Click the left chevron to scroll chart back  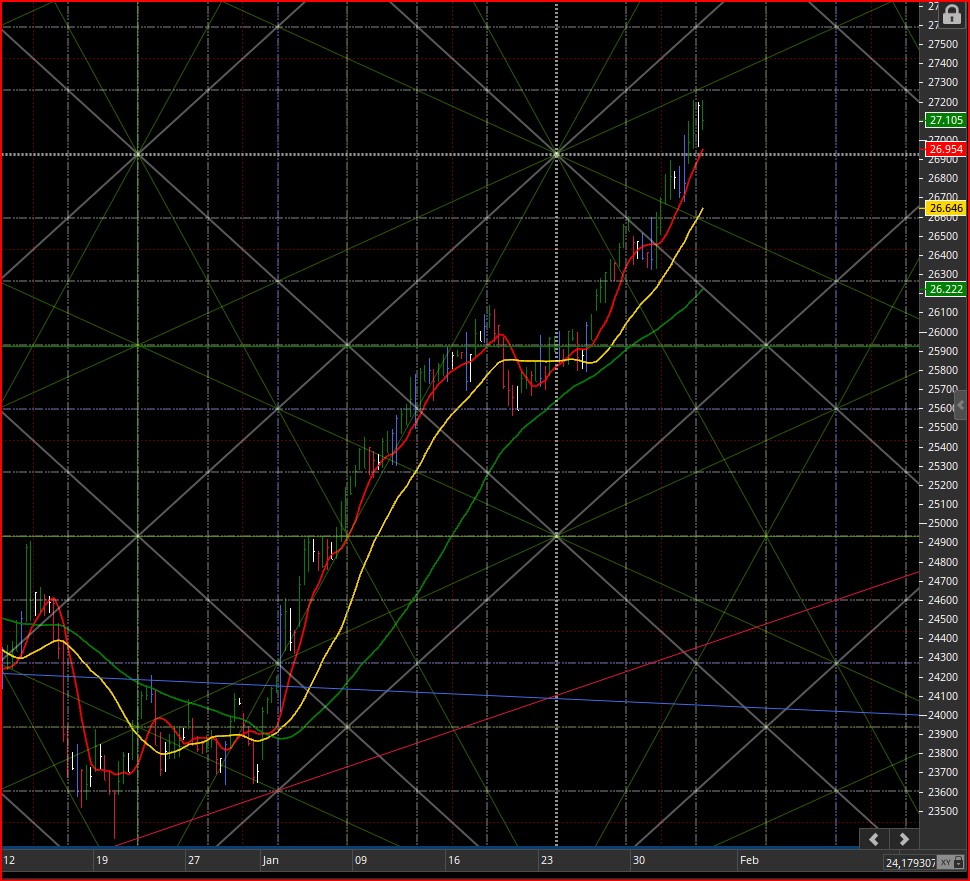pyautogui.click(x=874, y=839)
